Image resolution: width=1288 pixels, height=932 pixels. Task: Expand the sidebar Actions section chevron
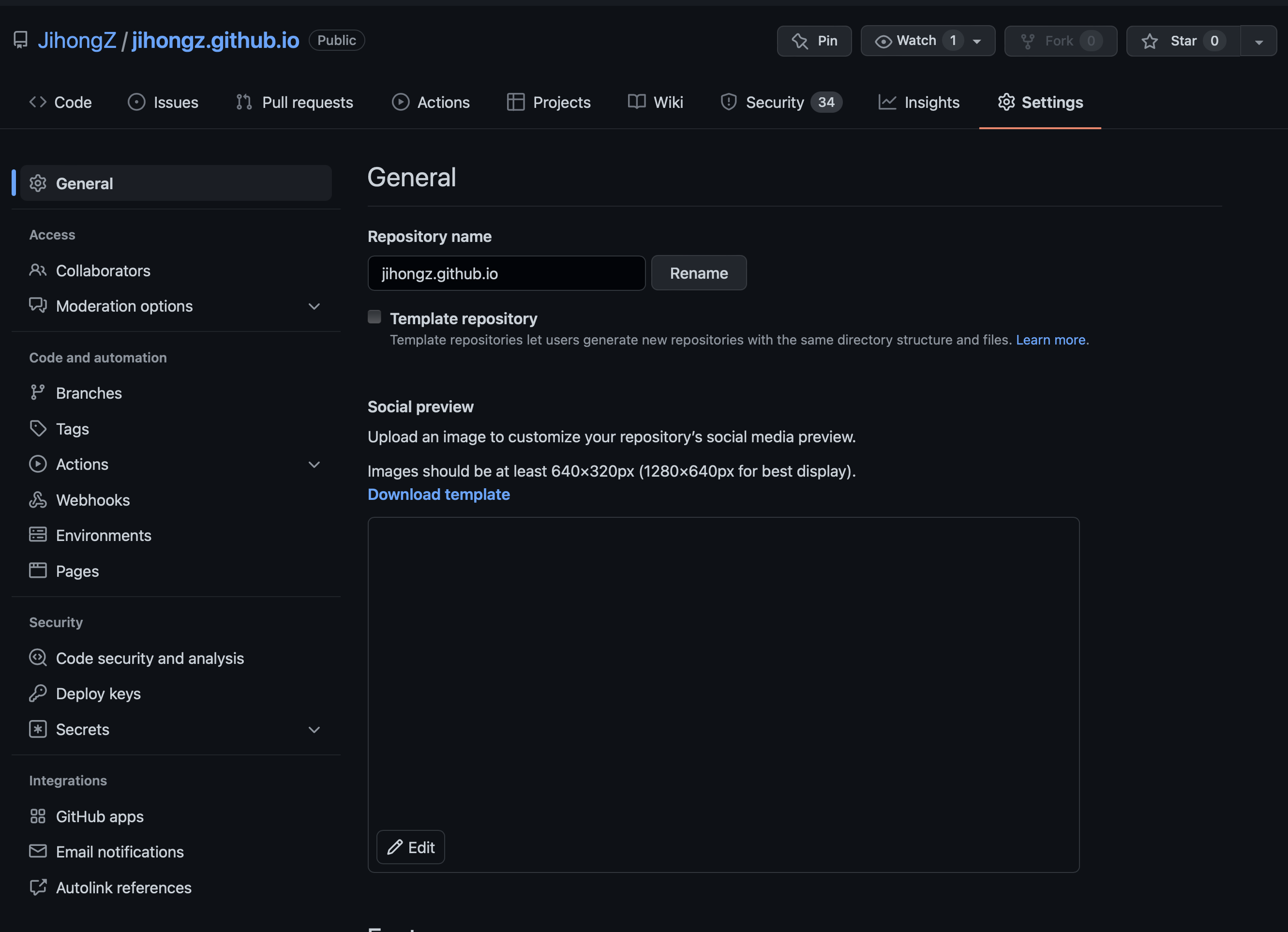pos(314,465)
